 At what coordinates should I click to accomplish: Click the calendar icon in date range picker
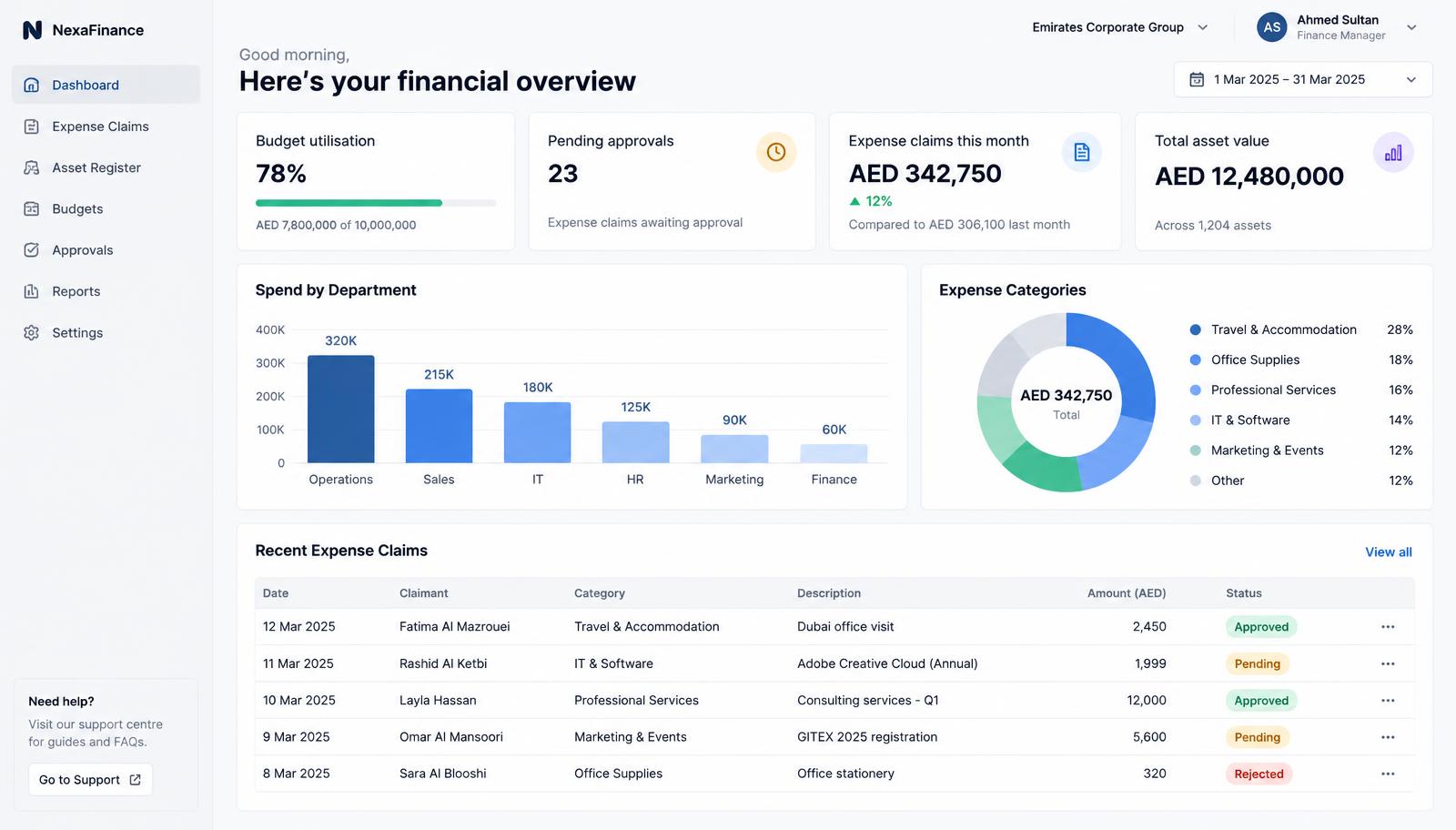1197,80
